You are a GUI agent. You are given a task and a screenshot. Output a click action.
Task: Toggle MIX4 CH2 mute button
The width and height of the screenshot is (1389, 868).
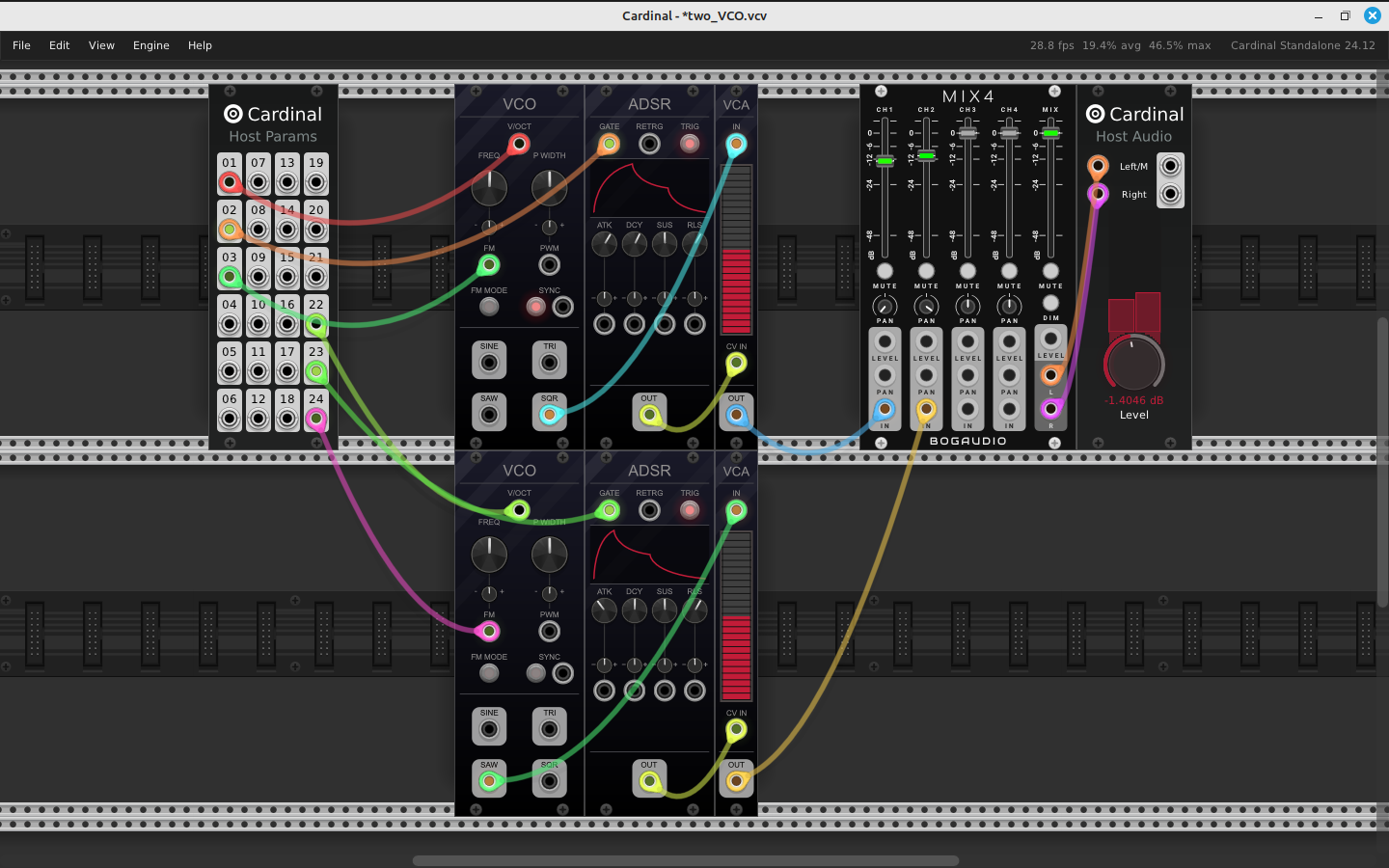(926, 271)
